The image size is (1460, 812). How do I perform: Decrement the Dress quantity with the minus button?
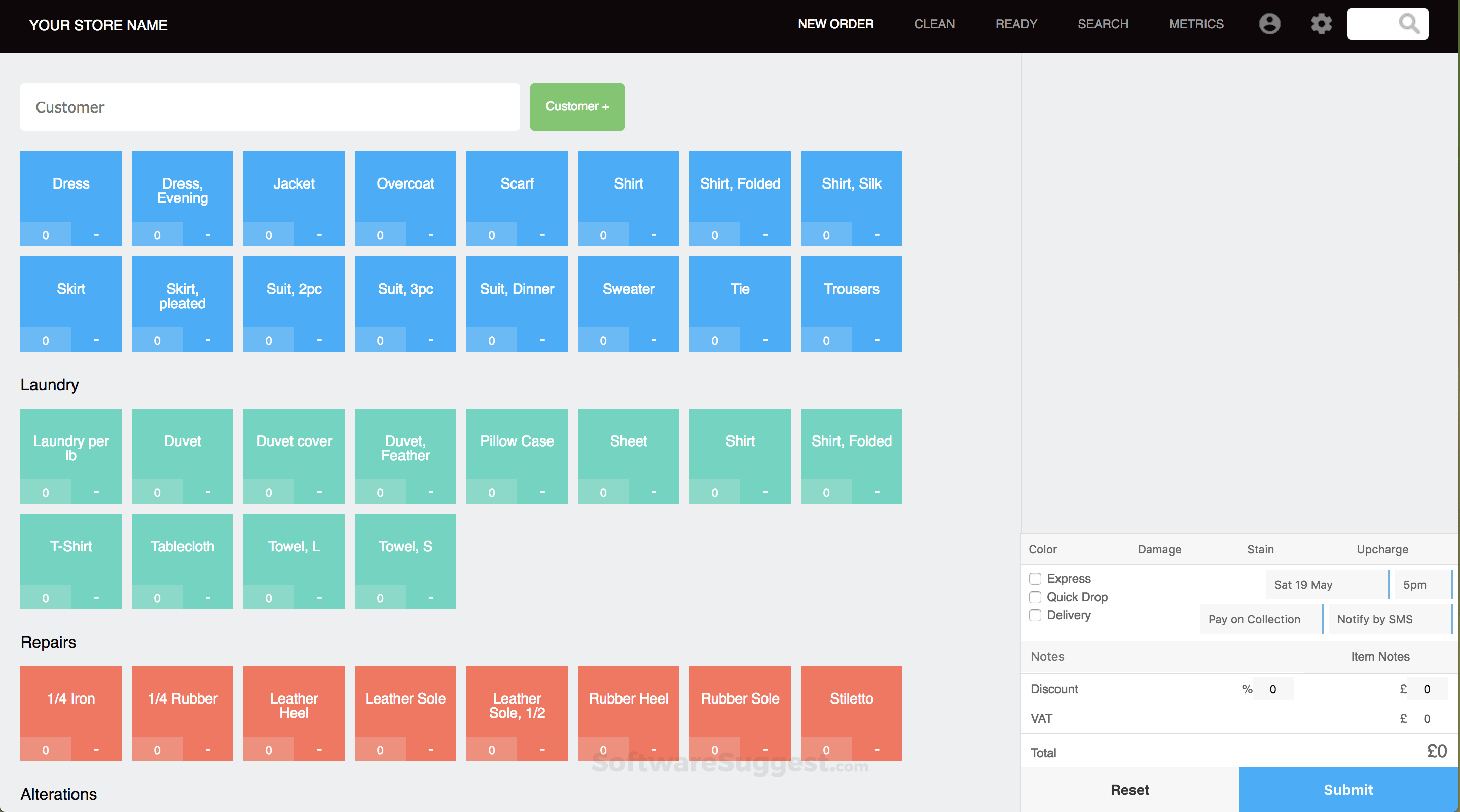pyautogui.click(x=96, y=234)
